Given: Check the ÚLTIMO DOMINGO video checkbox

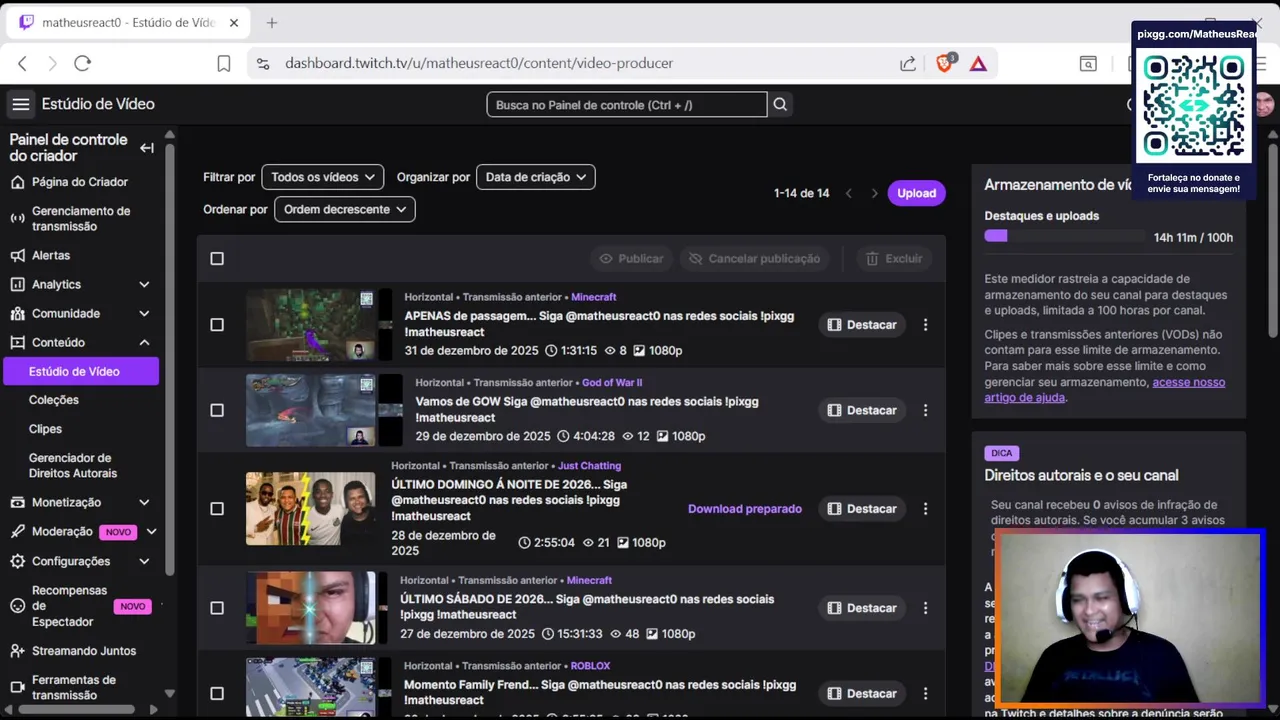Looking at the screenshot, I should click(x=217, y=508).
